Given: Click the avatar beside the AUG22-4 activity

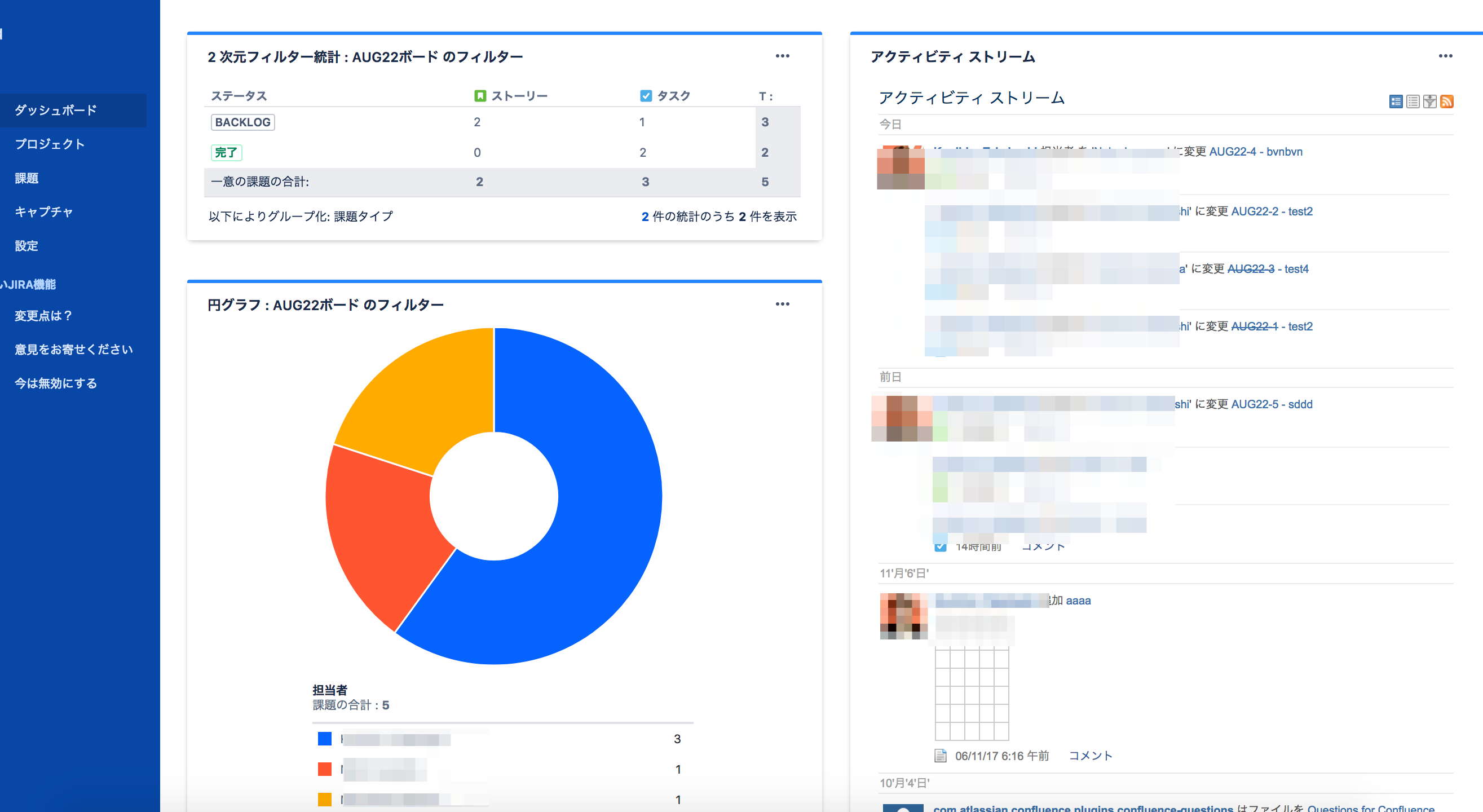Looking at the screenshot, I should click(x=901, y=167).
